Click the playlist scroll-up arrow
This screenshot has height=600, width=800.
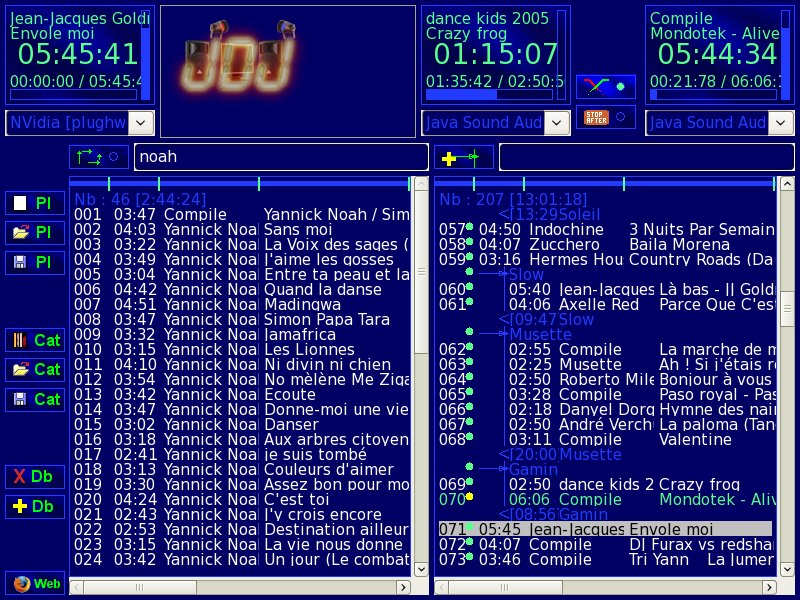[x=788, y=184]
